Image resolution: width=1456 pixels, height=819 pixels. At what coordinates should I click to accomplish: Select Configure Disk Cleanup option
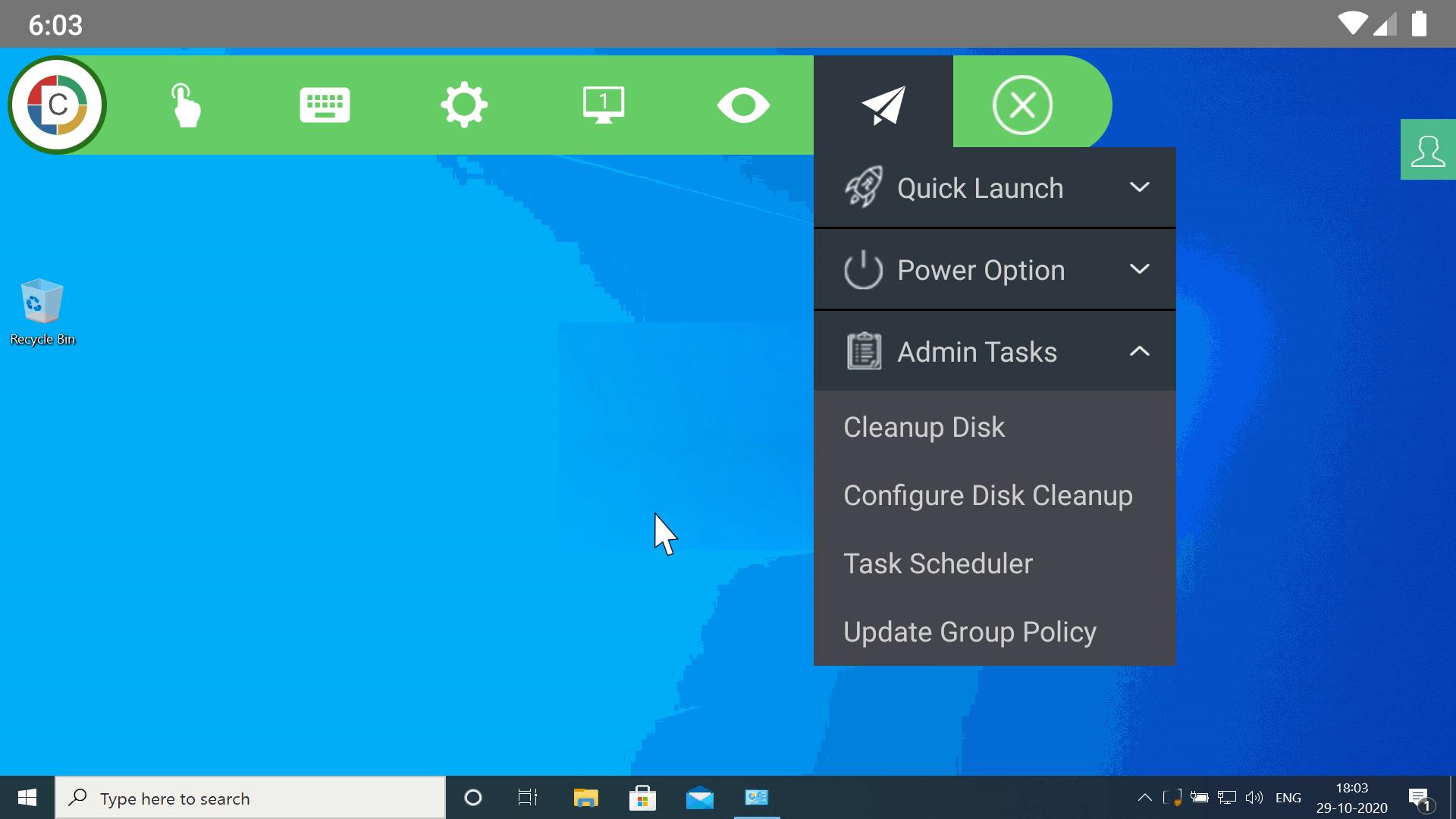[x=988, y=494]
